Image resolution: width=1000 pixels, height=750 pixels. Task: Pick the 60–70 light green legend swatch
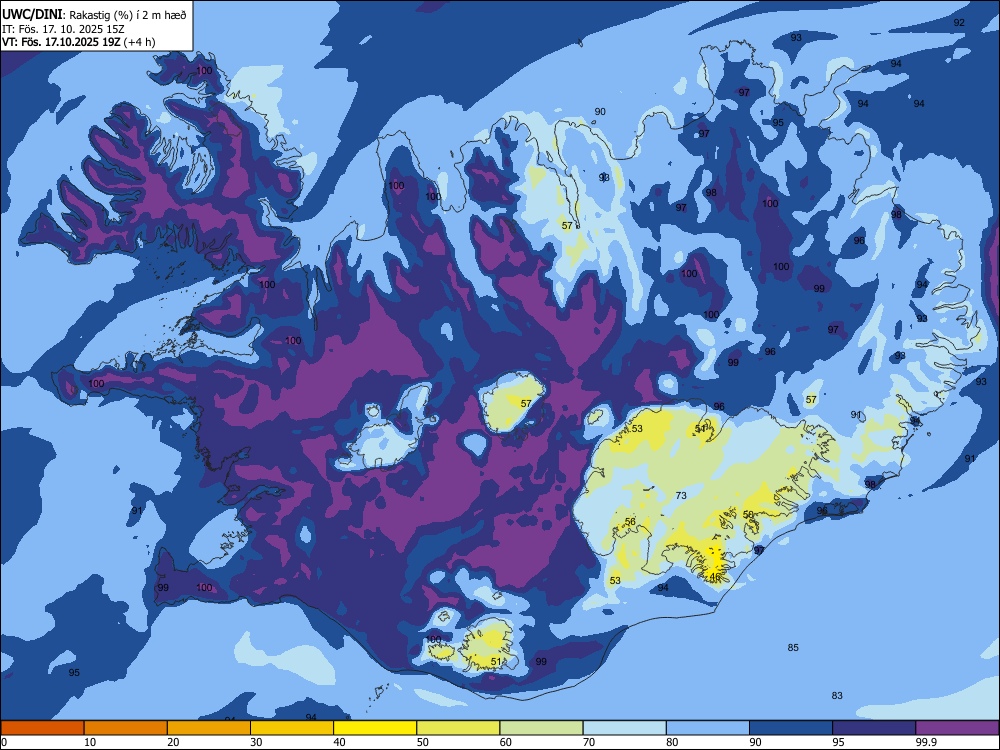541,728
